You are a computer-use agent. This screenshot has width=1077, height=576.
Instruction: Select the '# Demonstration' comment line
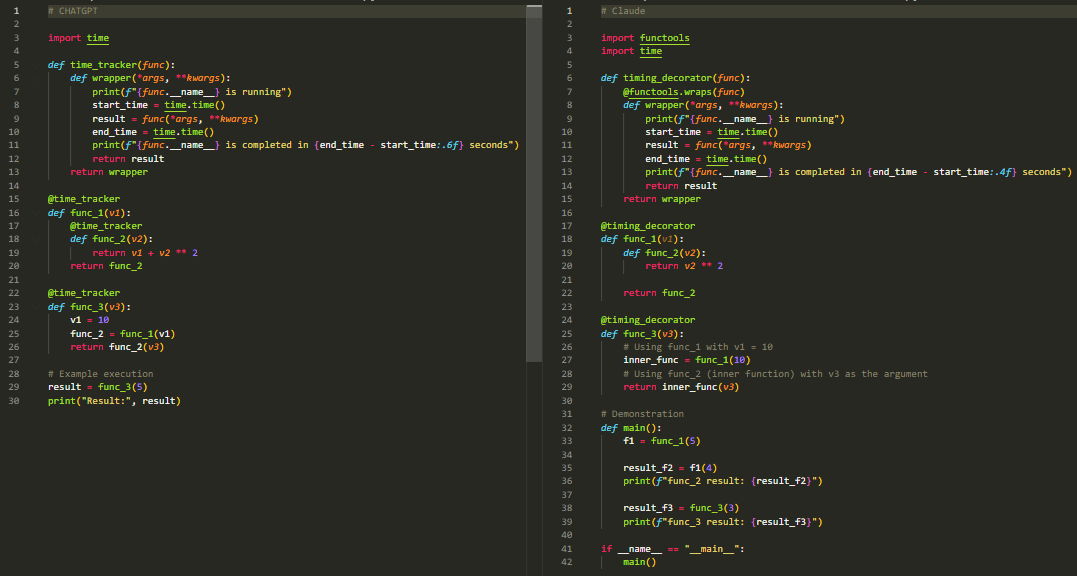point(642,414)
